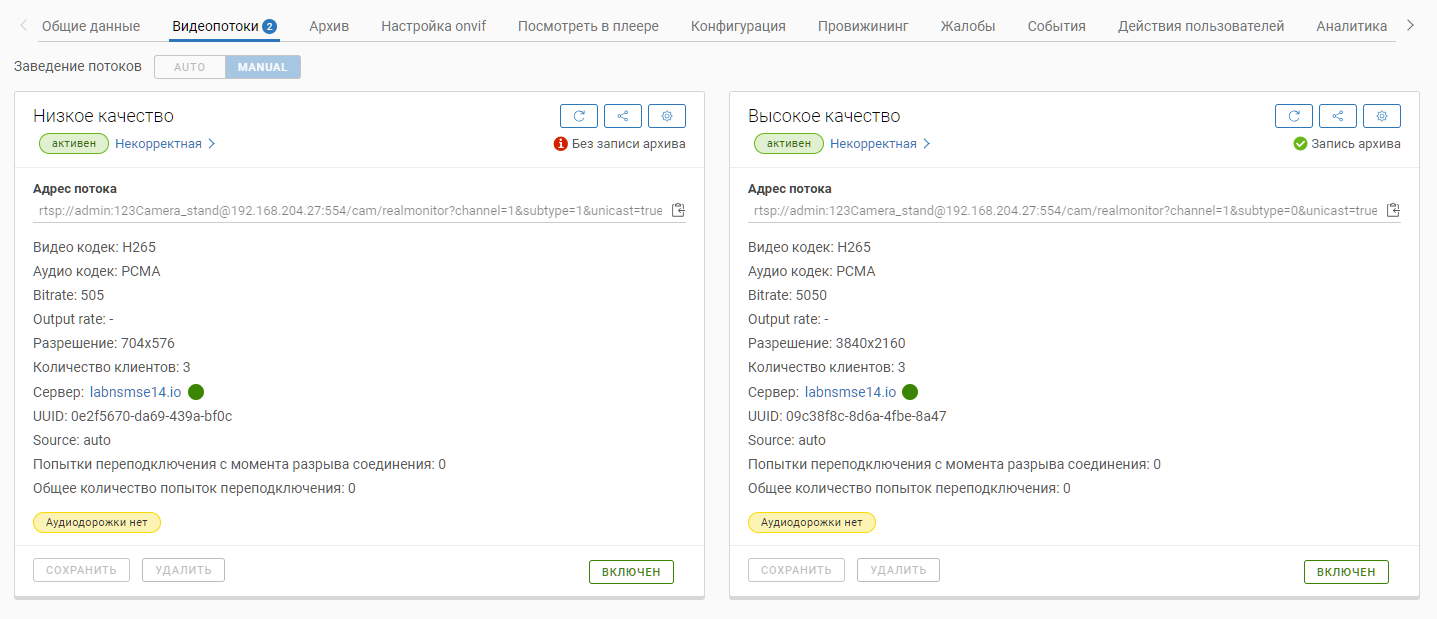Refresh the Высокое качество stream
Image resolution: width=1437 pixels, height=619 pixels.
coord(1294,116)
